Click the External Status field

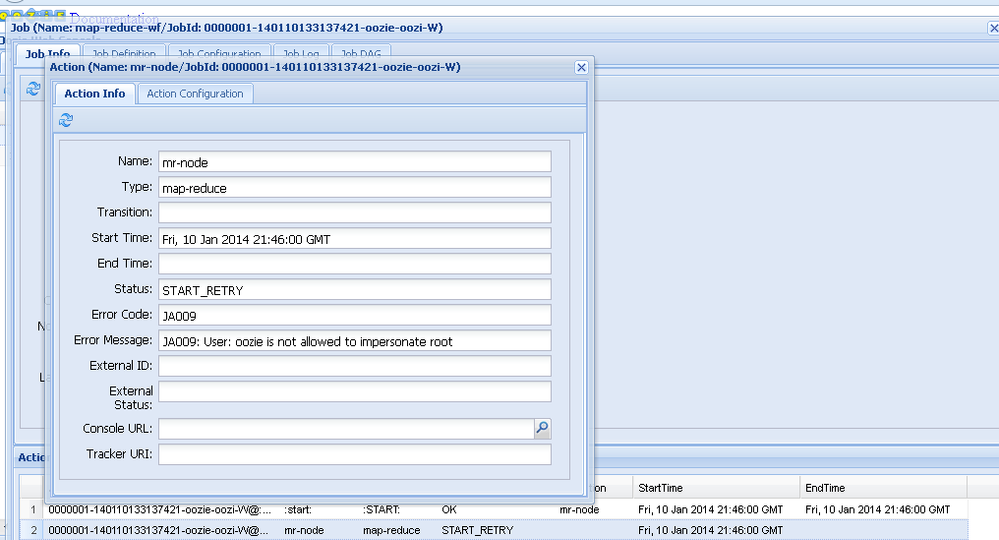(355, 392)
